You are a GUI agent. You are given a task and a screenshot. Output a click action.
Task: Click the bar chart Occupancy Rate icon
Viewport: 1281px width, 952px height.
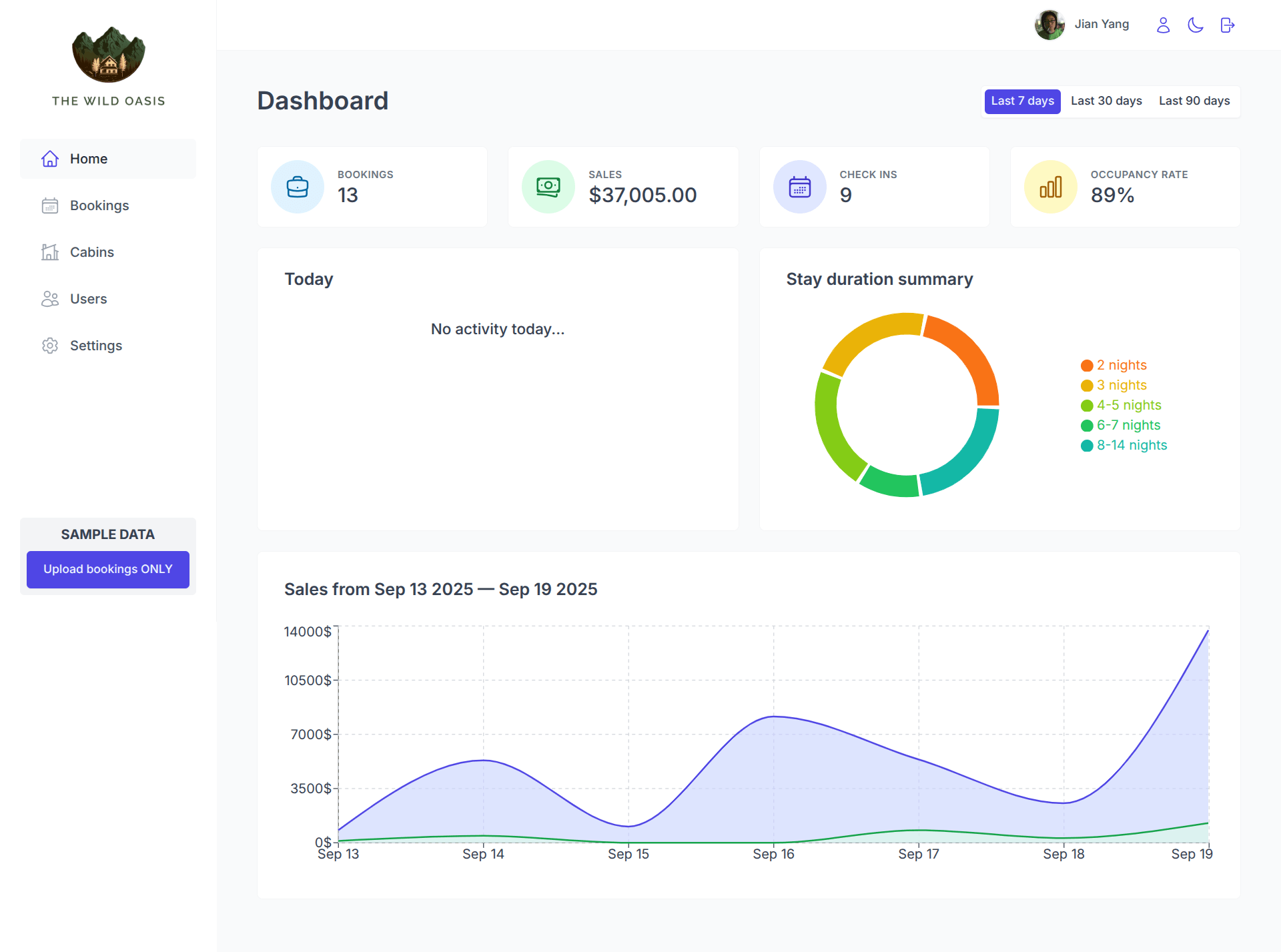click(x=1050, y=187)
